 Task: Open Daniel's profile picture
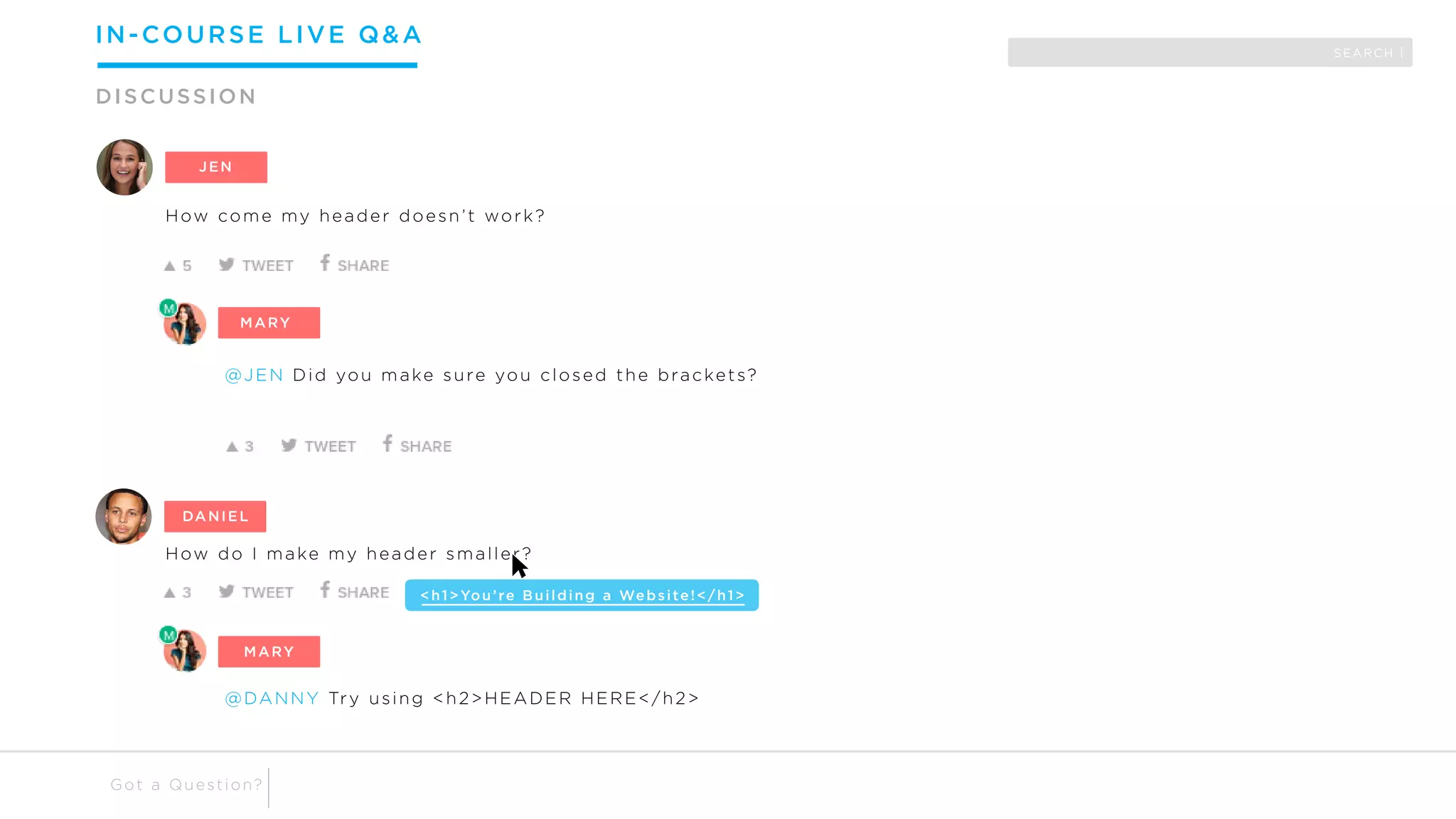coord(124,517)
